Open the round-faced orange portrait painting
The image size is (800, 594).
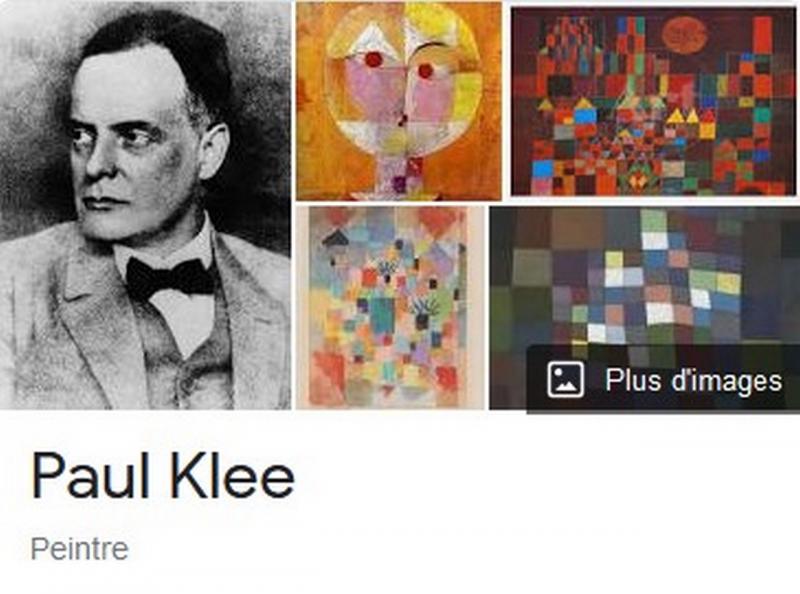399,101
